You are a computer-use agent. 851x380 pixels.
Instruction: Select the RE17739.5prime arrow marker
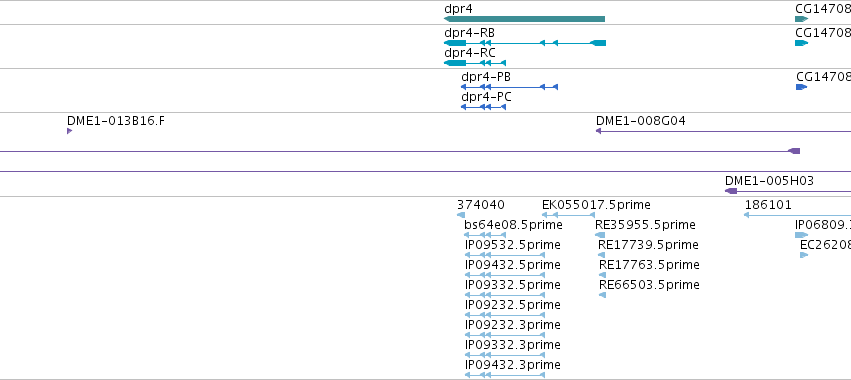(x=602, y=255)
